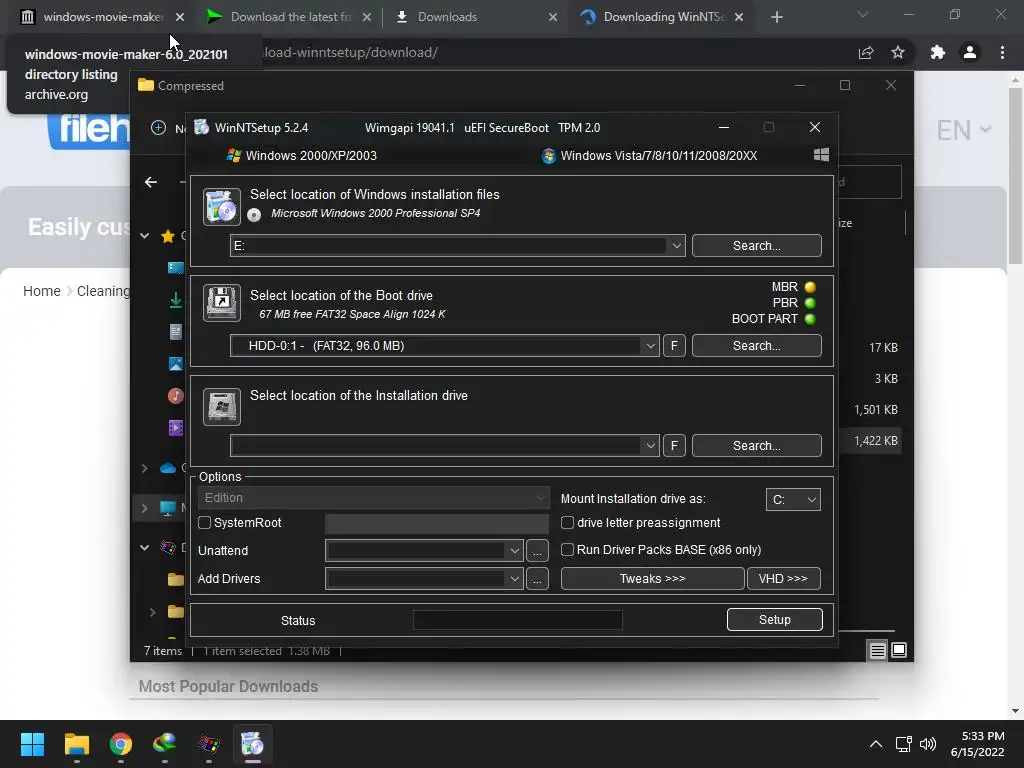The height and width of the screenshot is (768, 1024).
Task: Click the Downloads icon in Explorer sidebar
Action: pyautogui.click(x=176, y=300)
